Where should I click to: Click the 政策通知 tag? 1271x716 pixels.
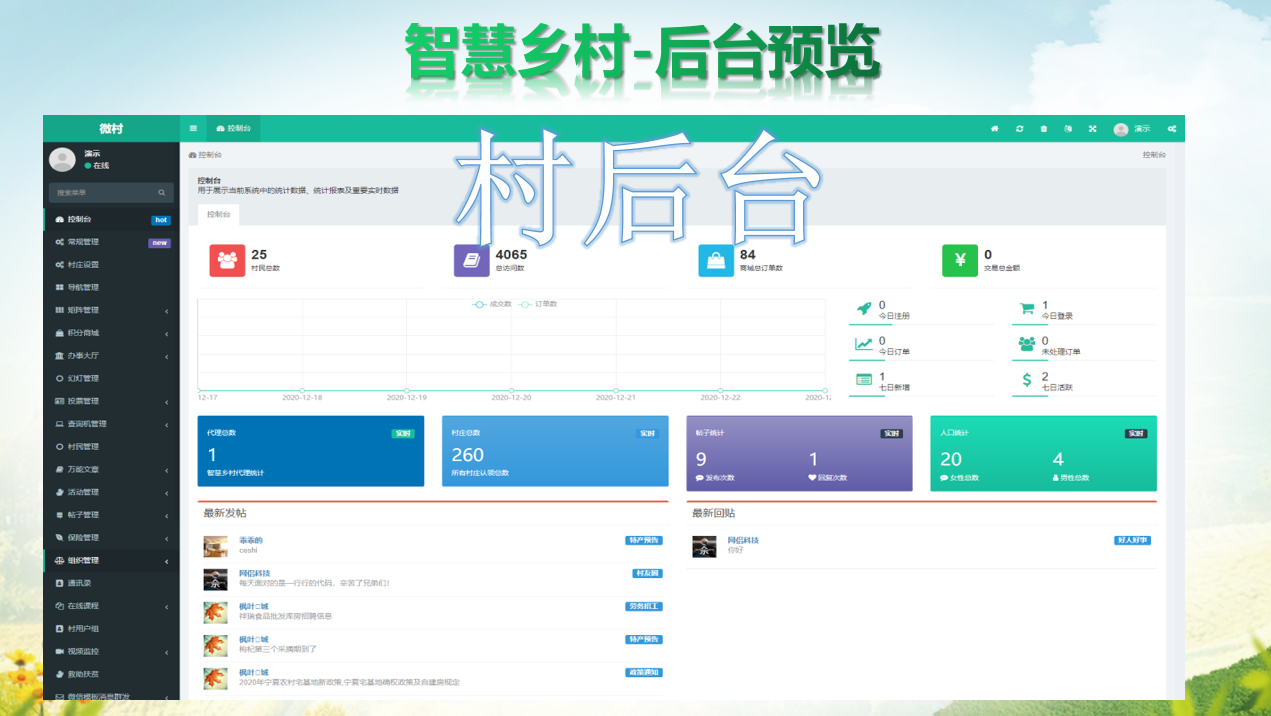[644, 672]
